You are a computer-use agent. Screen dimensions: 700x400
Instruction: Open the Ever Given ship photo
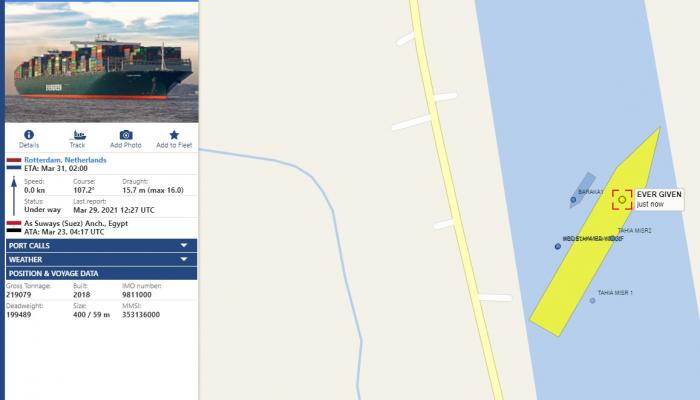tap(102, 62)
